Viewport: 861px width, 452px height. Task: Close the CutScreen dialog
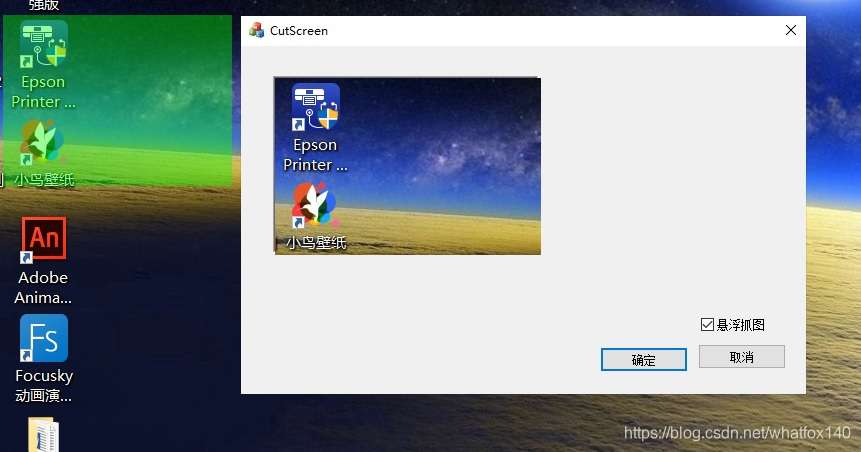click(x=791, y=30)
